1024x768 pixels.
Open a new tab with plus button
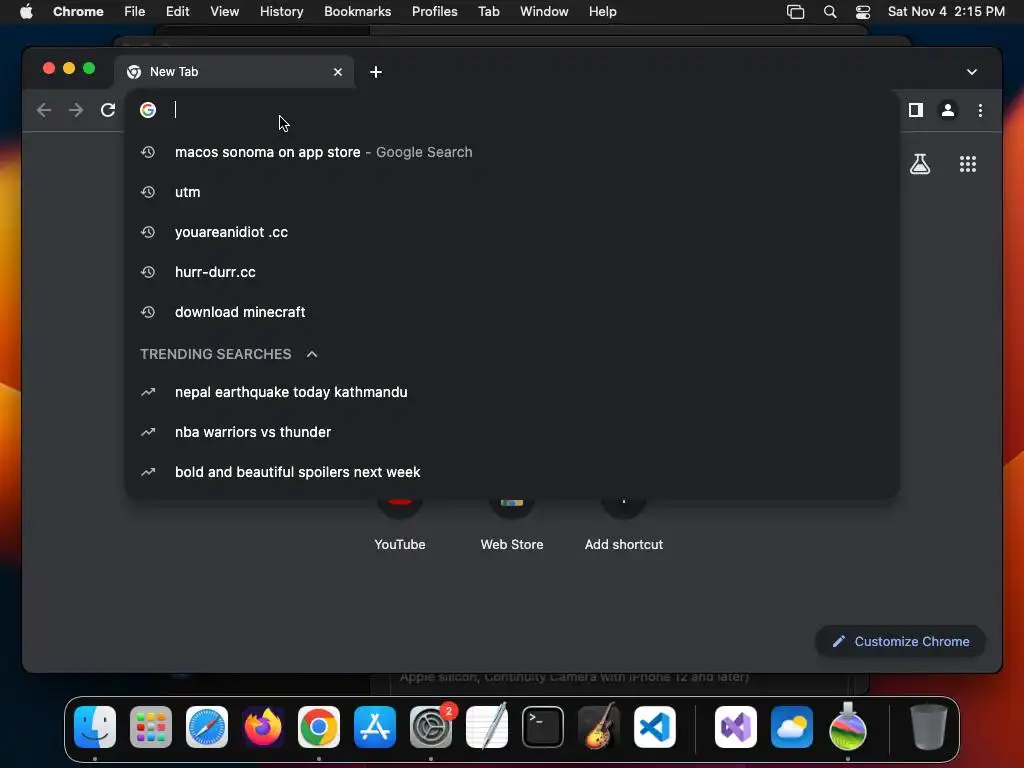click(376, 72)
